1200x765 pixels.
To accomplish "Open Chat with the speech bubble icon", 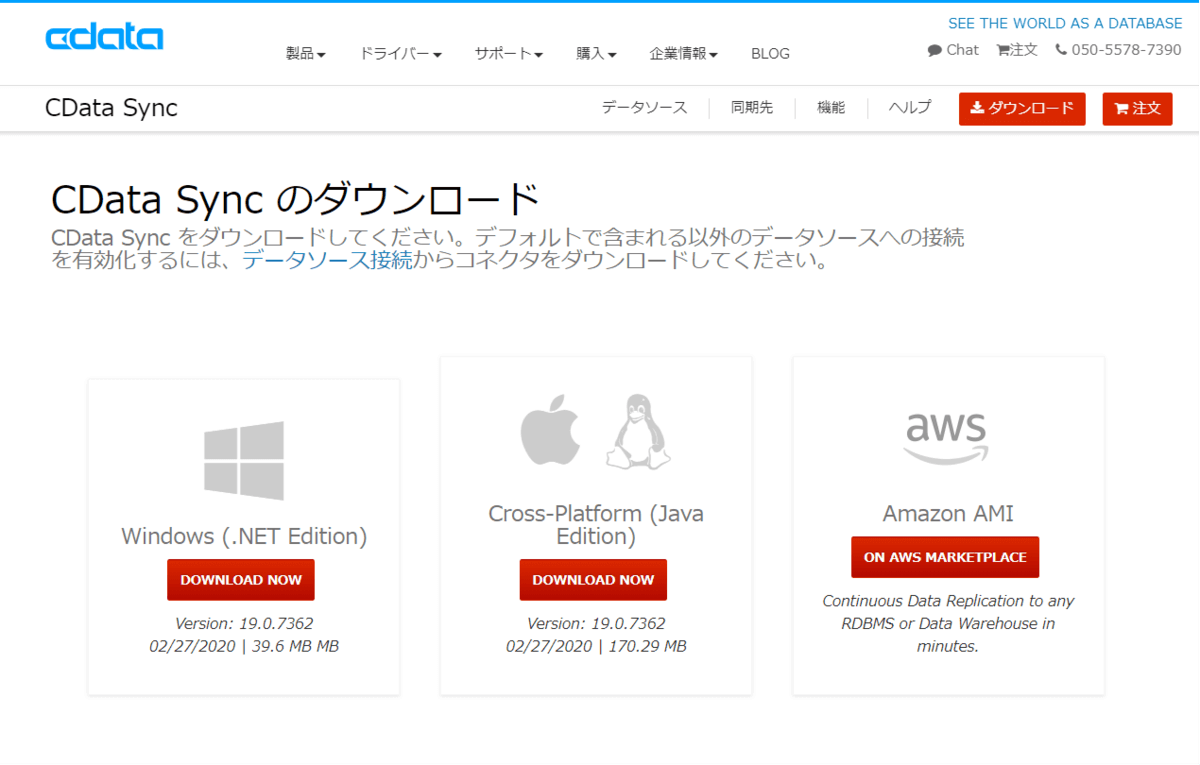I will pyautogui.click(x=953, y=50).
